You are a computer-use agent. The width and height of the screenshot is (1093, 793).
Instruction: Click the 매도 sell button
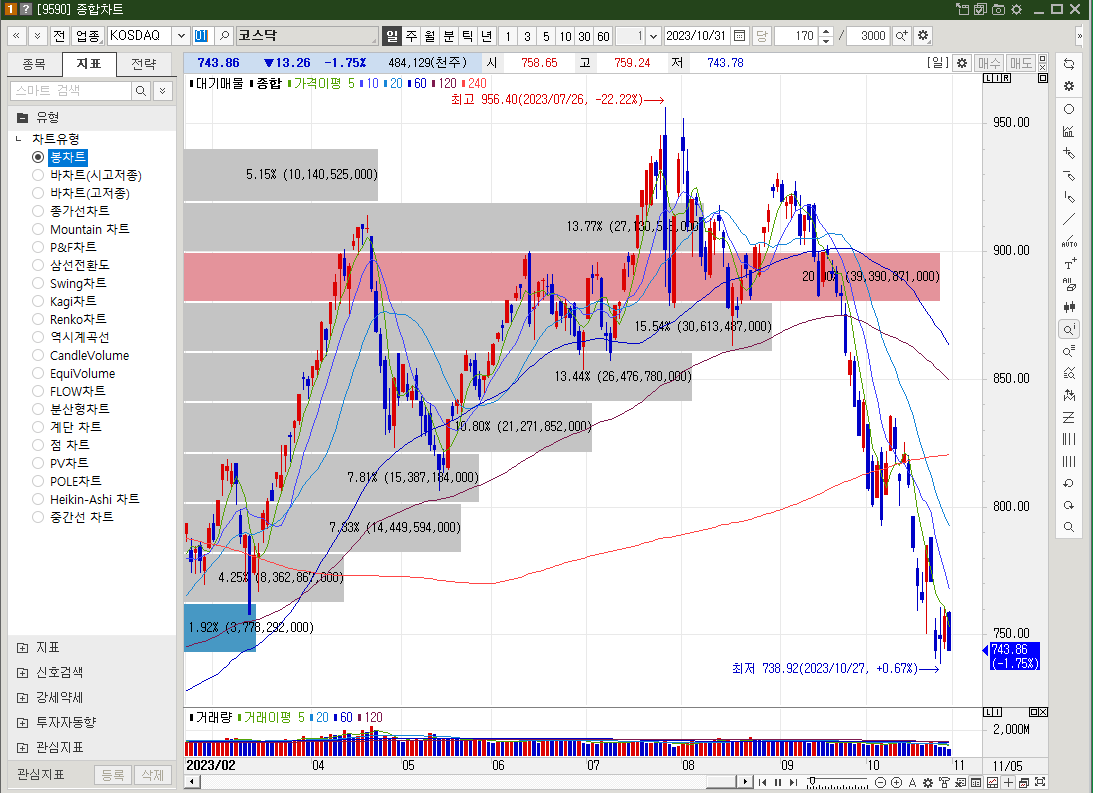(x=1021, y=63)
